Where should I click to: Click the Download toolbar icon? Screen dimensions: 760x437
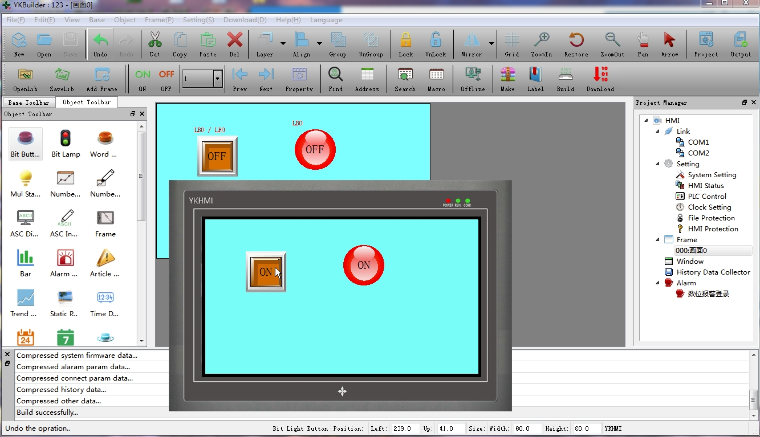[x=600, y=78]
